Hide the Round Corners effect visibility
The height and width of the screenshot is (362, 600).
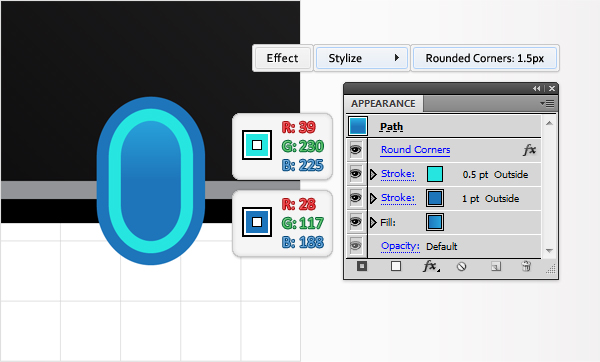pyautogui.click(x=356, y=150)
